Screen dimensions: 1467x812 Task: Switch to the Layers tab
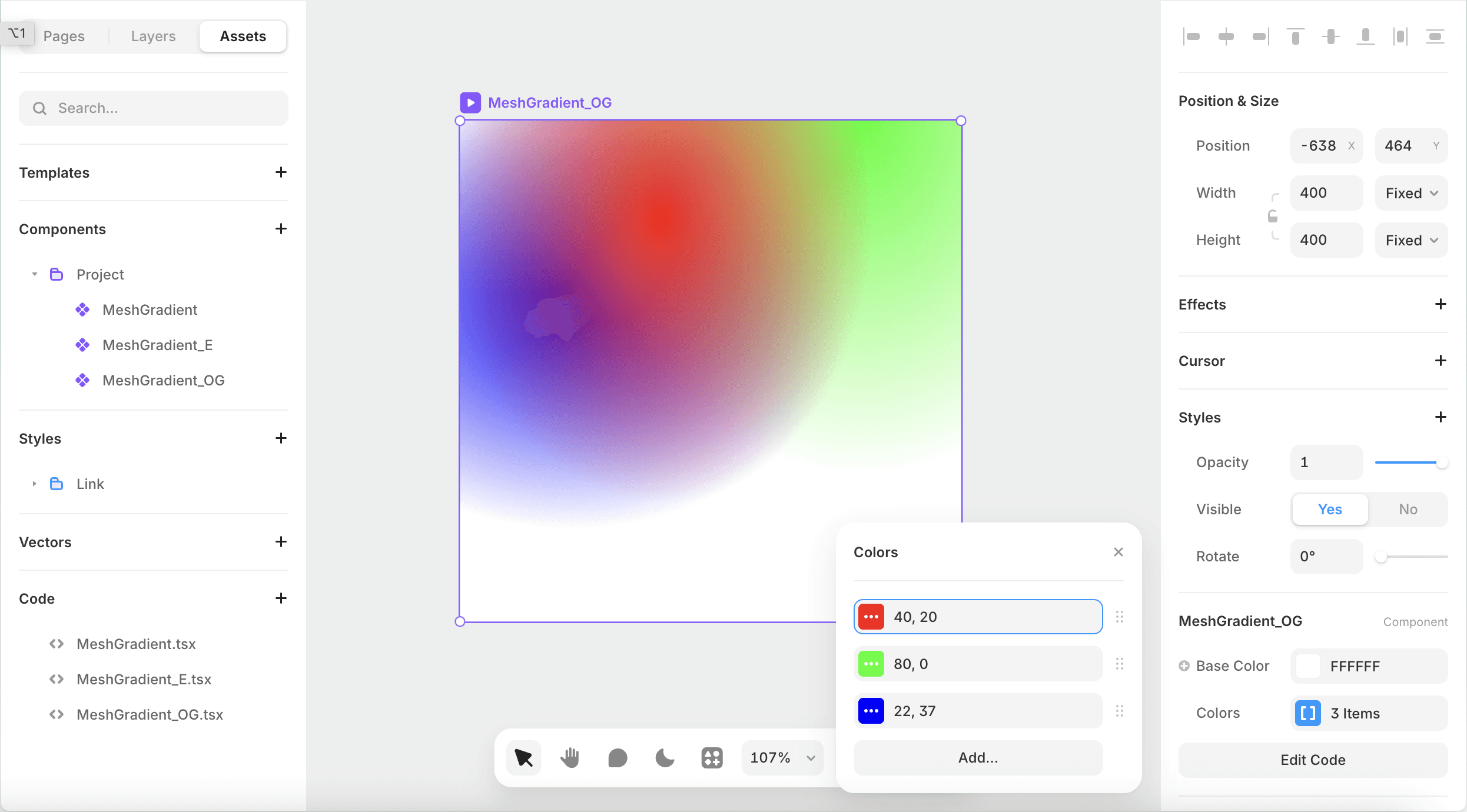pos(153,36)
